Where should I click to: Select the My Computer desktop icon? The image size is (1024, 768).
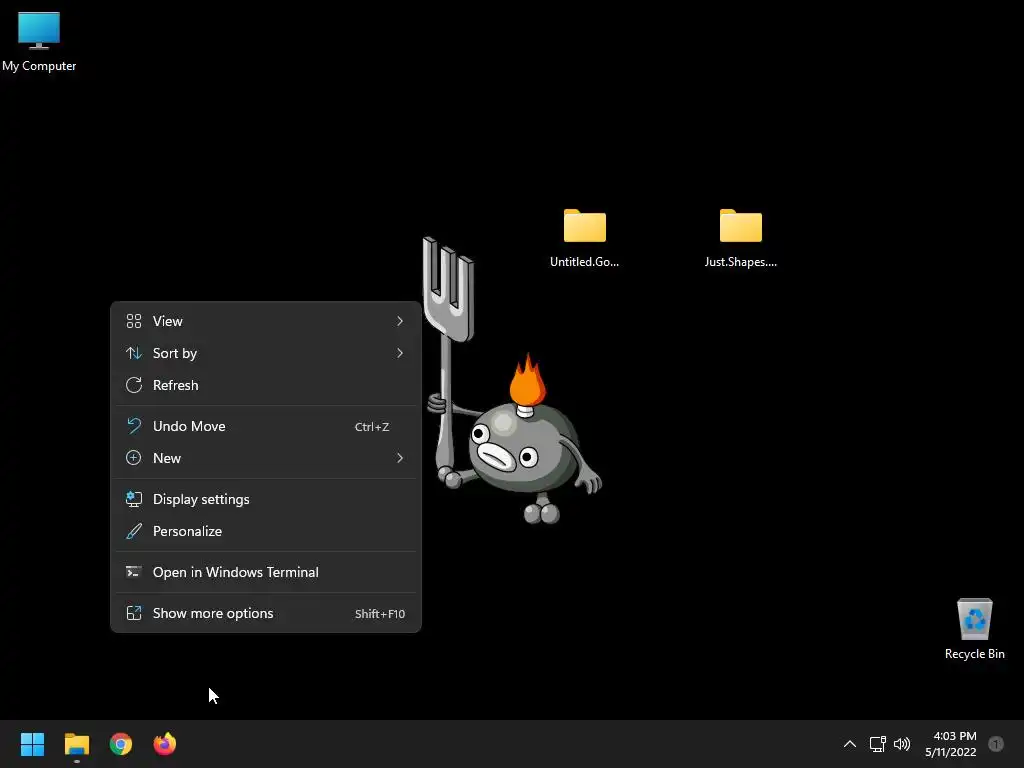point(39,40)
